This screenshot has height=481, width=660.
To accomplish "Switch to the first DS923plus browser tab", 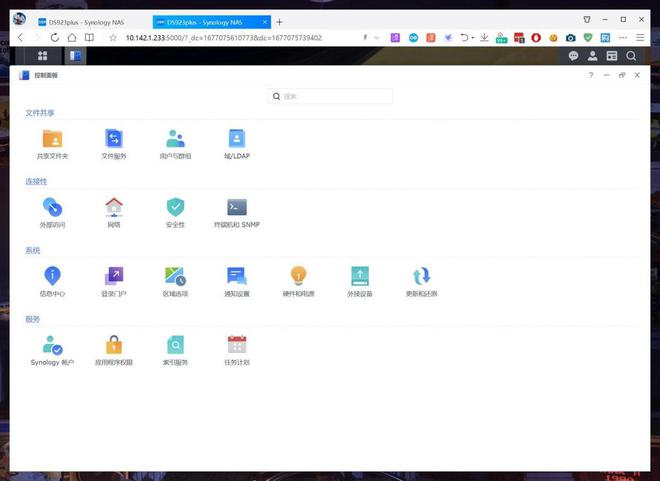I will pyautogui.click(x=80, y=22).
